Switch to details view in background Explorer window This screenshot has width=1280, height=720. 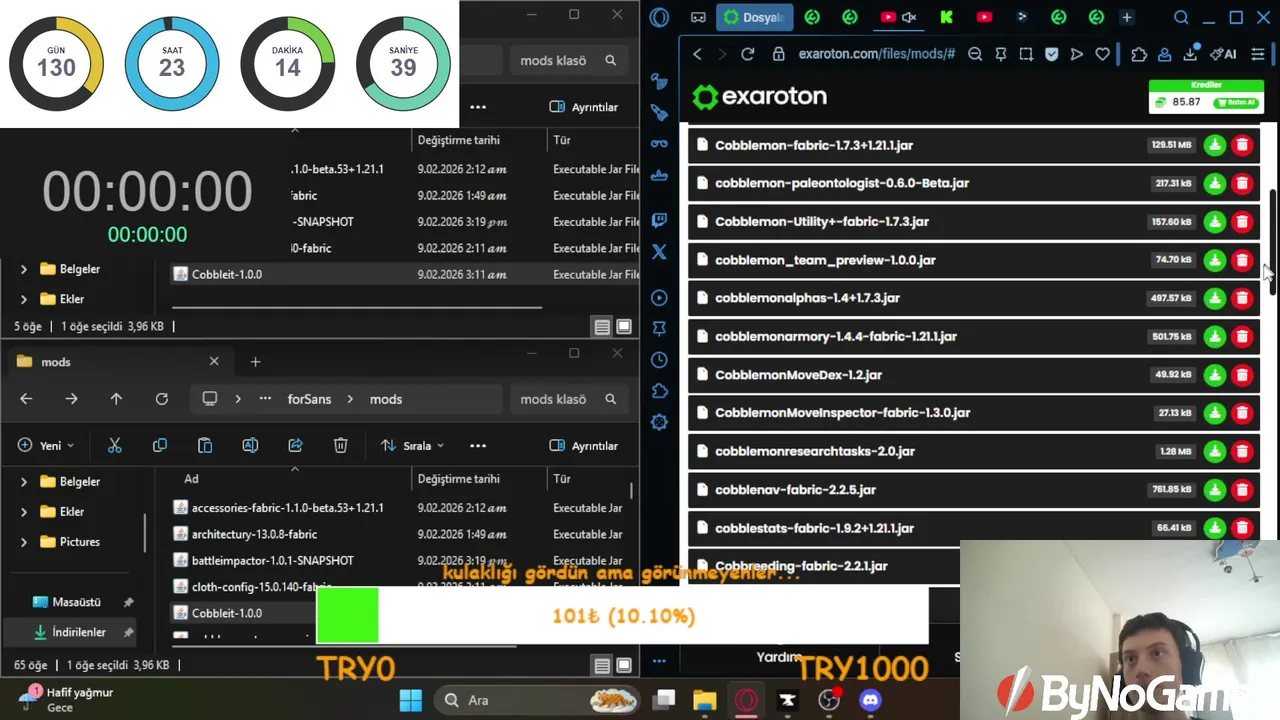click(x=602, y=326)
